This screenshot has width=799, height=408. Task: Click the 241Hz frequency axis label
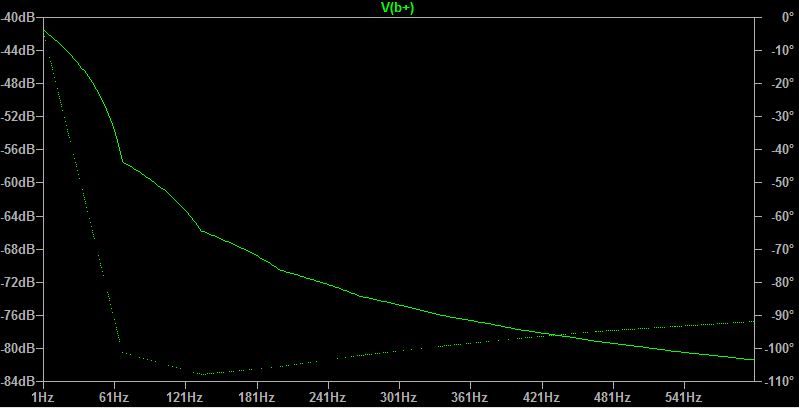click(328, 398)
